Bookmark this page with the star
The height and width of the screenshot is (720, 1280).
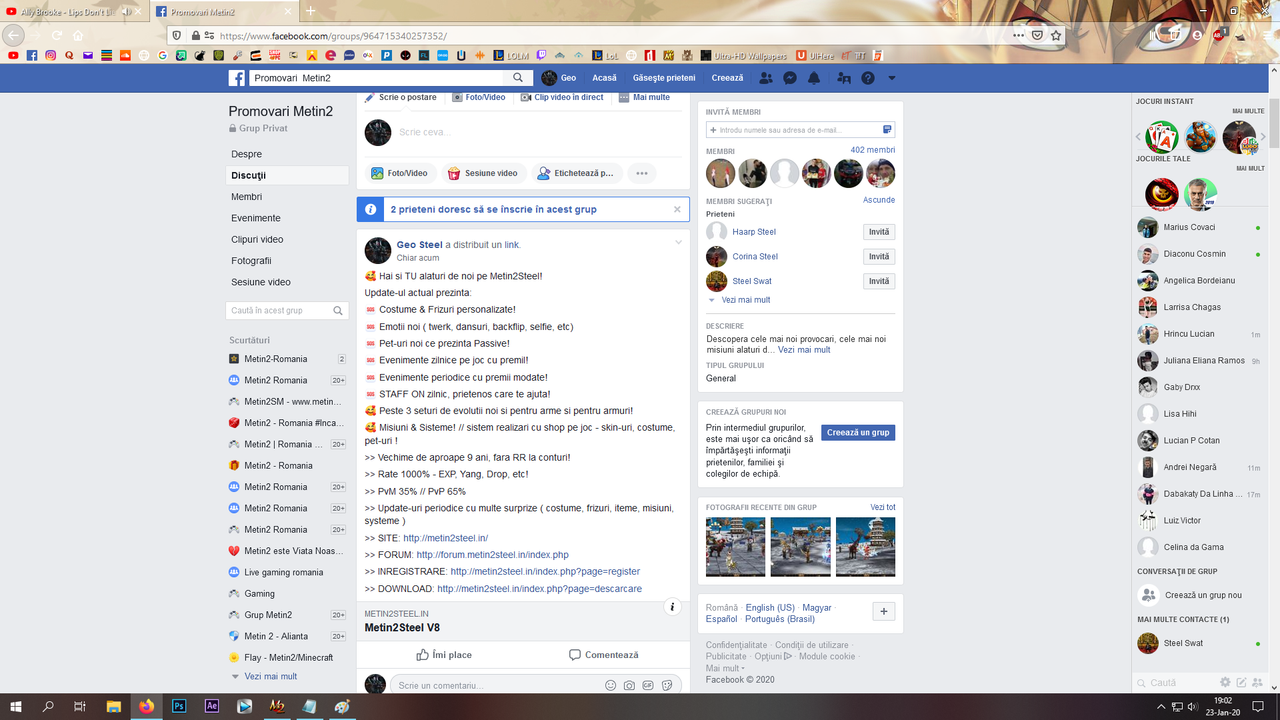tap(1056, 35)
